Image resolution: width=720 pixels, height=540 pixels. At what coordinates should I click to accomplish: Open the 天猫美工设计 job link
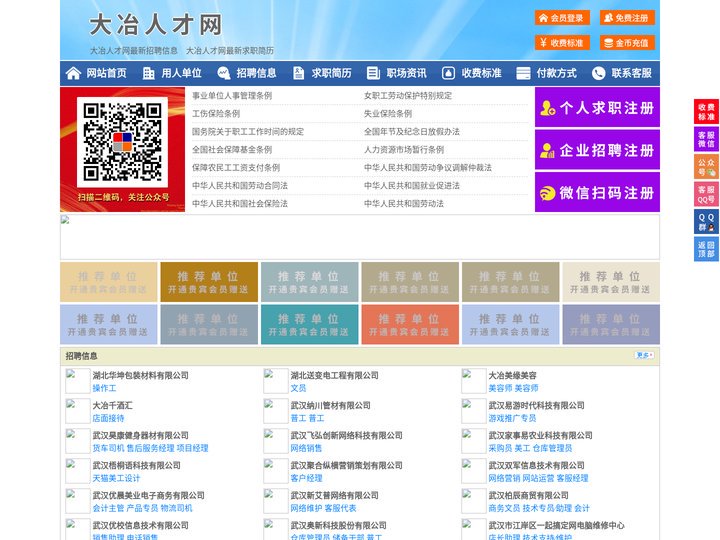tap(116, 478)
